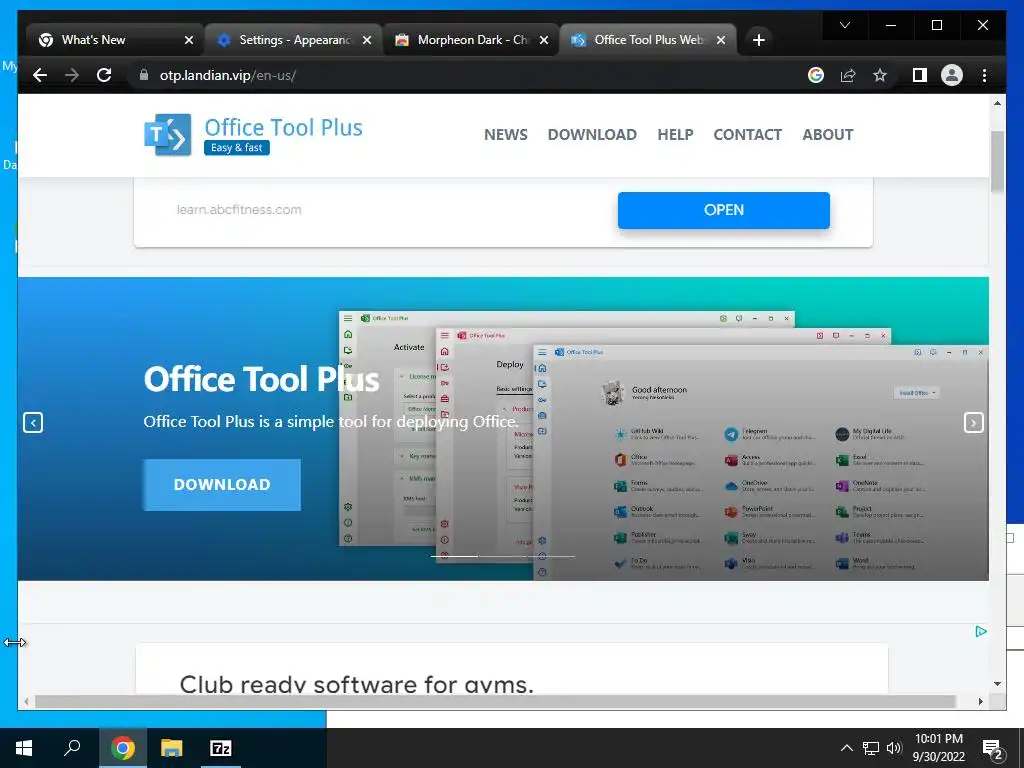Open the volume tray icon
The image size is (1024, 768).
pyautogui.click(x=894, y=748)
